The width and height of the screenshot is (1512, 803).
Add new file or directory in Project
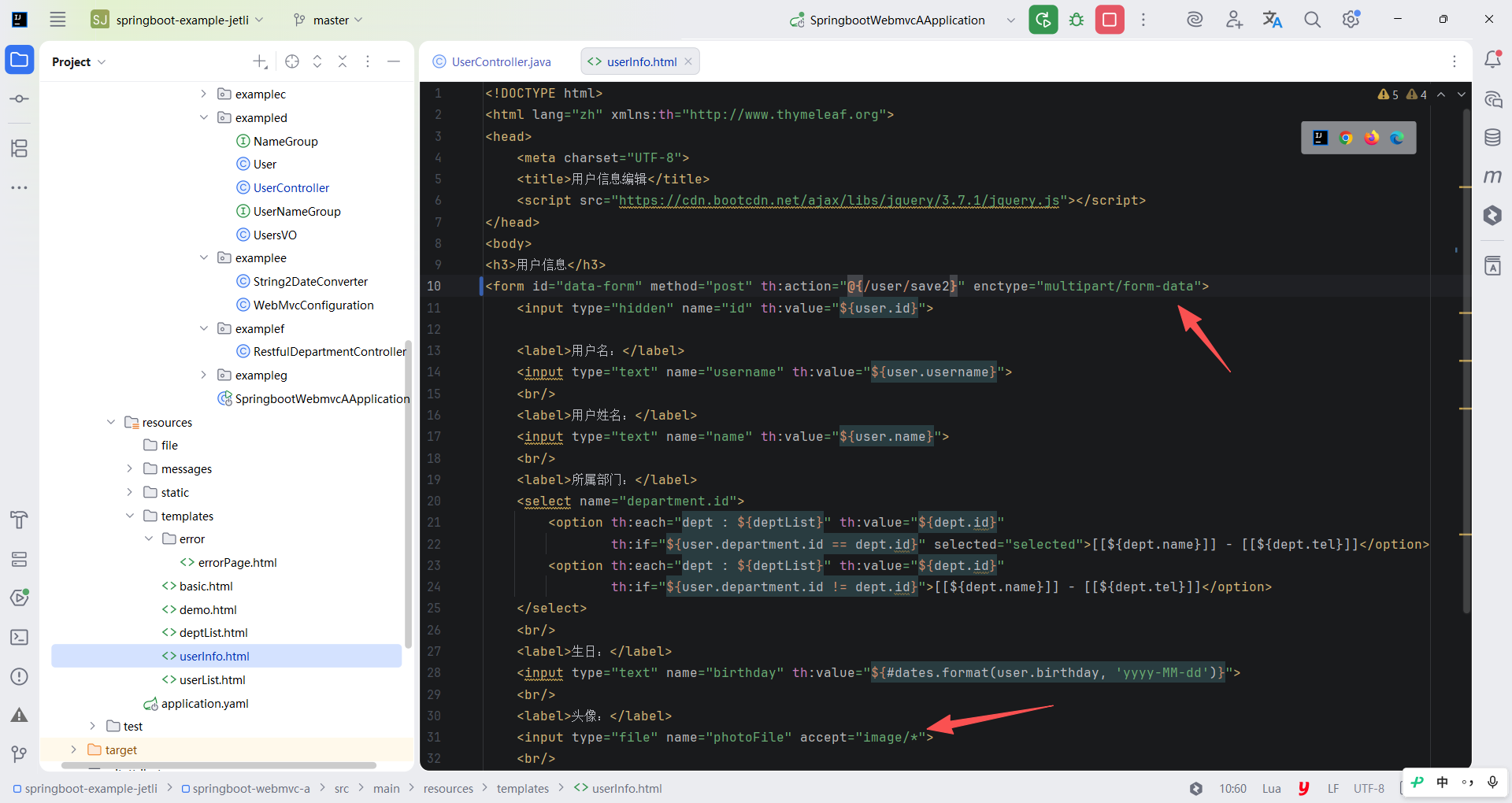click(260, 61)
